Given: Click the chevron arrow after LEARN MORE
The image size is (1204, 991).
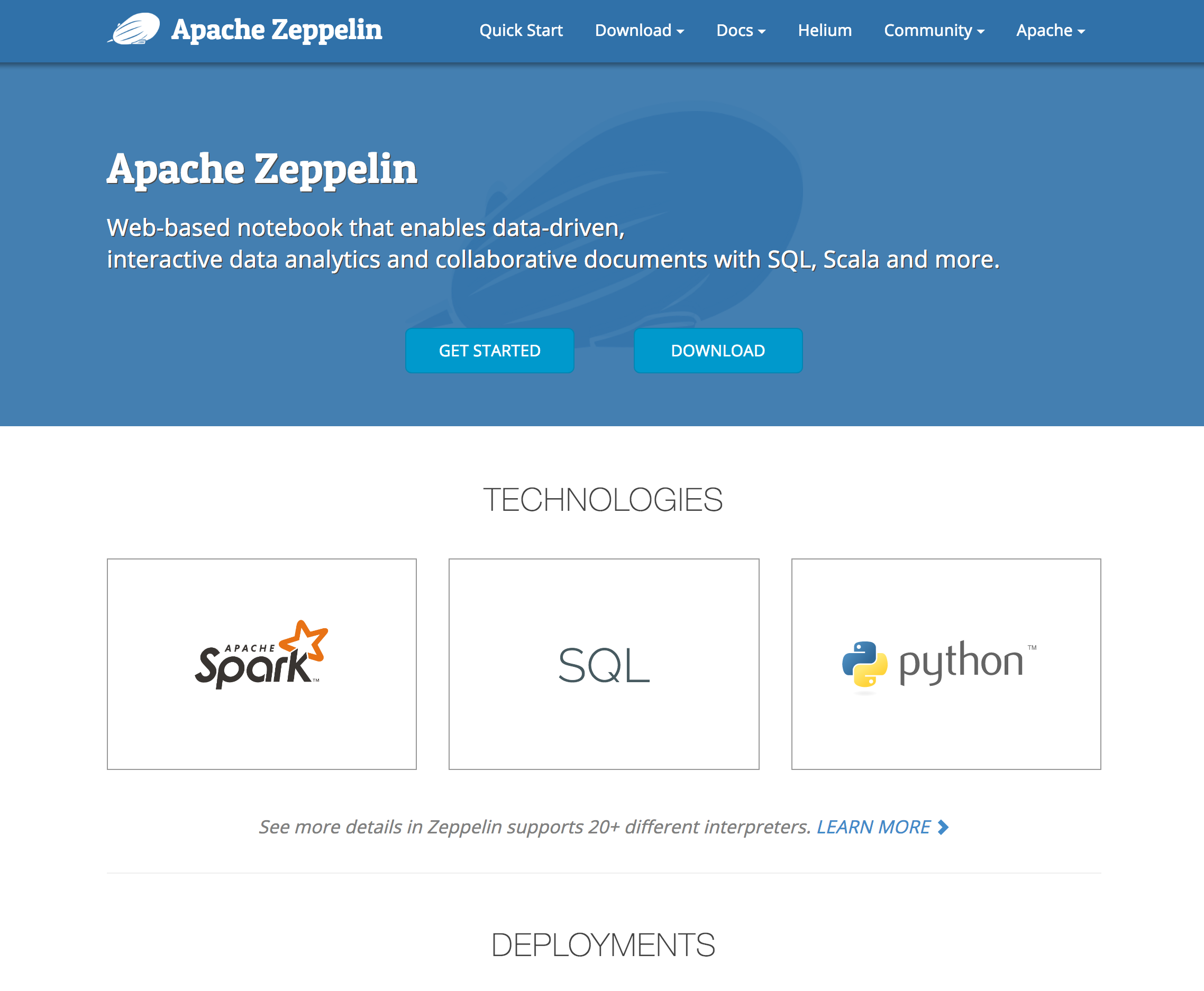Looking at the screenshot, I should (x=943, y=827).
